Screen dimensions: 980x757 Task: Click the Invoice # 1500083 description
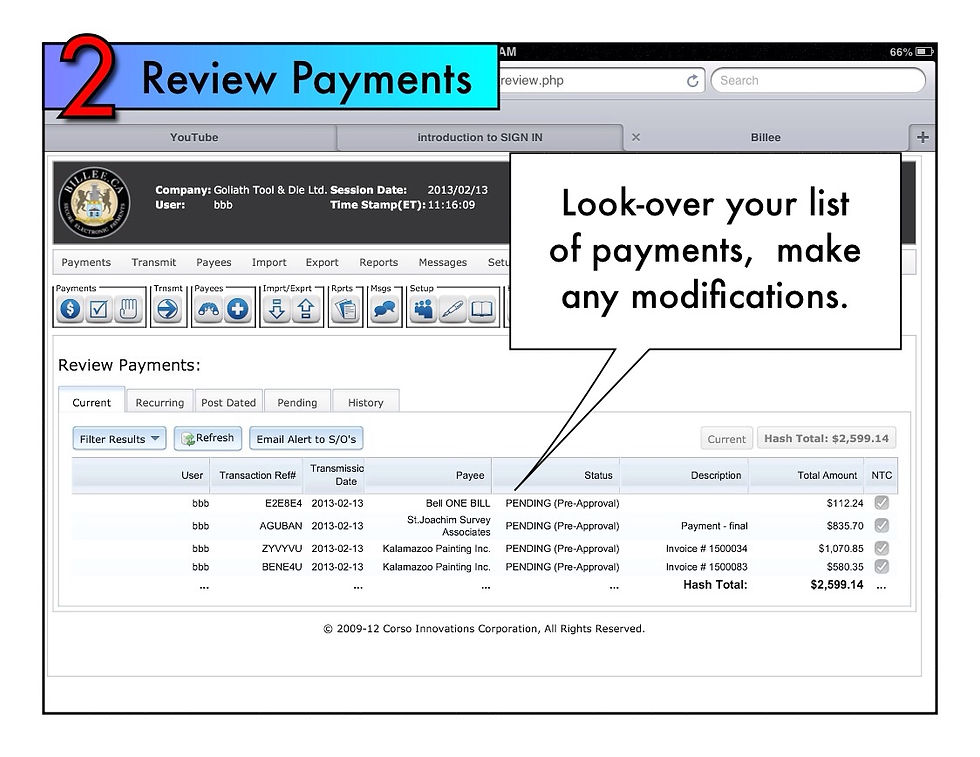coord(706,567)
